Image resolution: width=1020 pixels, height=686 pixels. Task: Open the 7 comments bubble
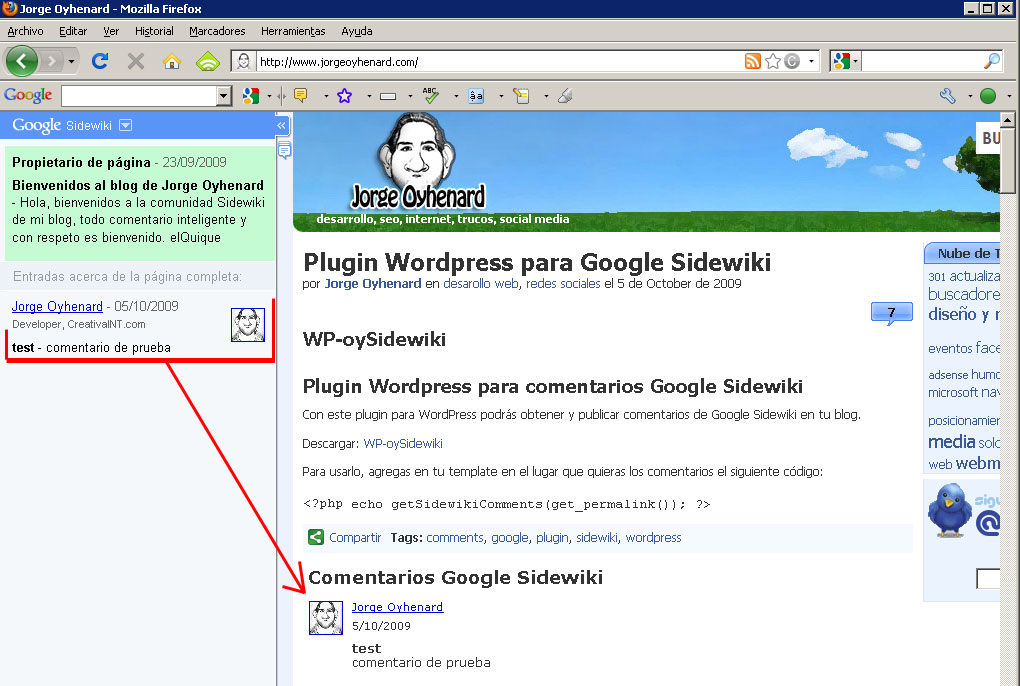point(891,313)
